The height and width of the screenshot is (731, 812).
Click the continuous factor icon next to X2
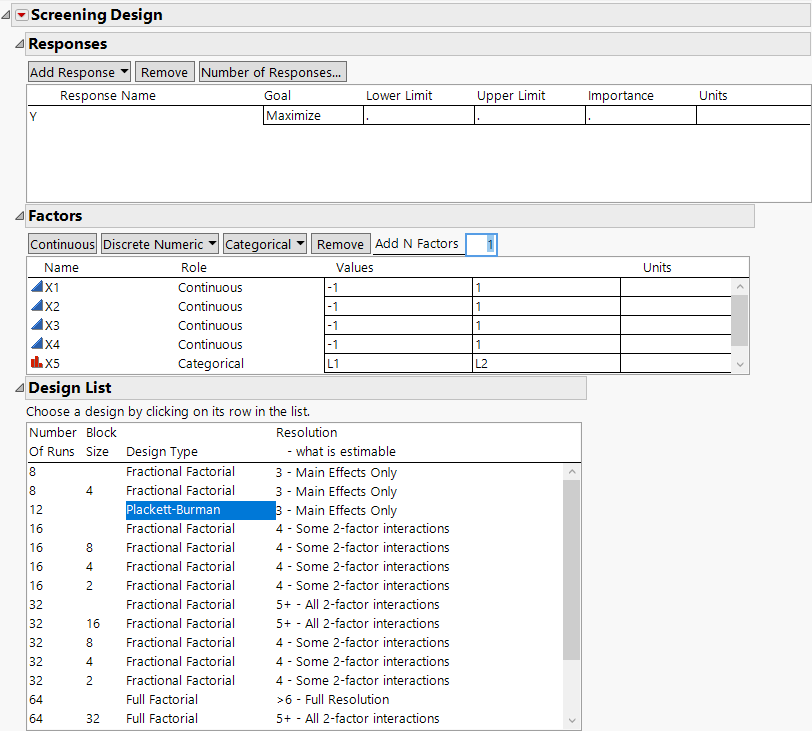click(x=35, y=306)
